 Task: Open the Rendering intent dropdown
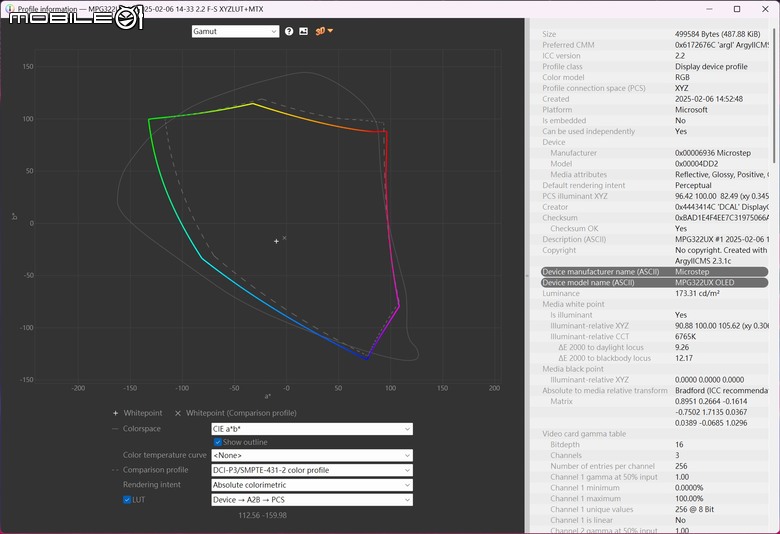click(x=312, y=485)
